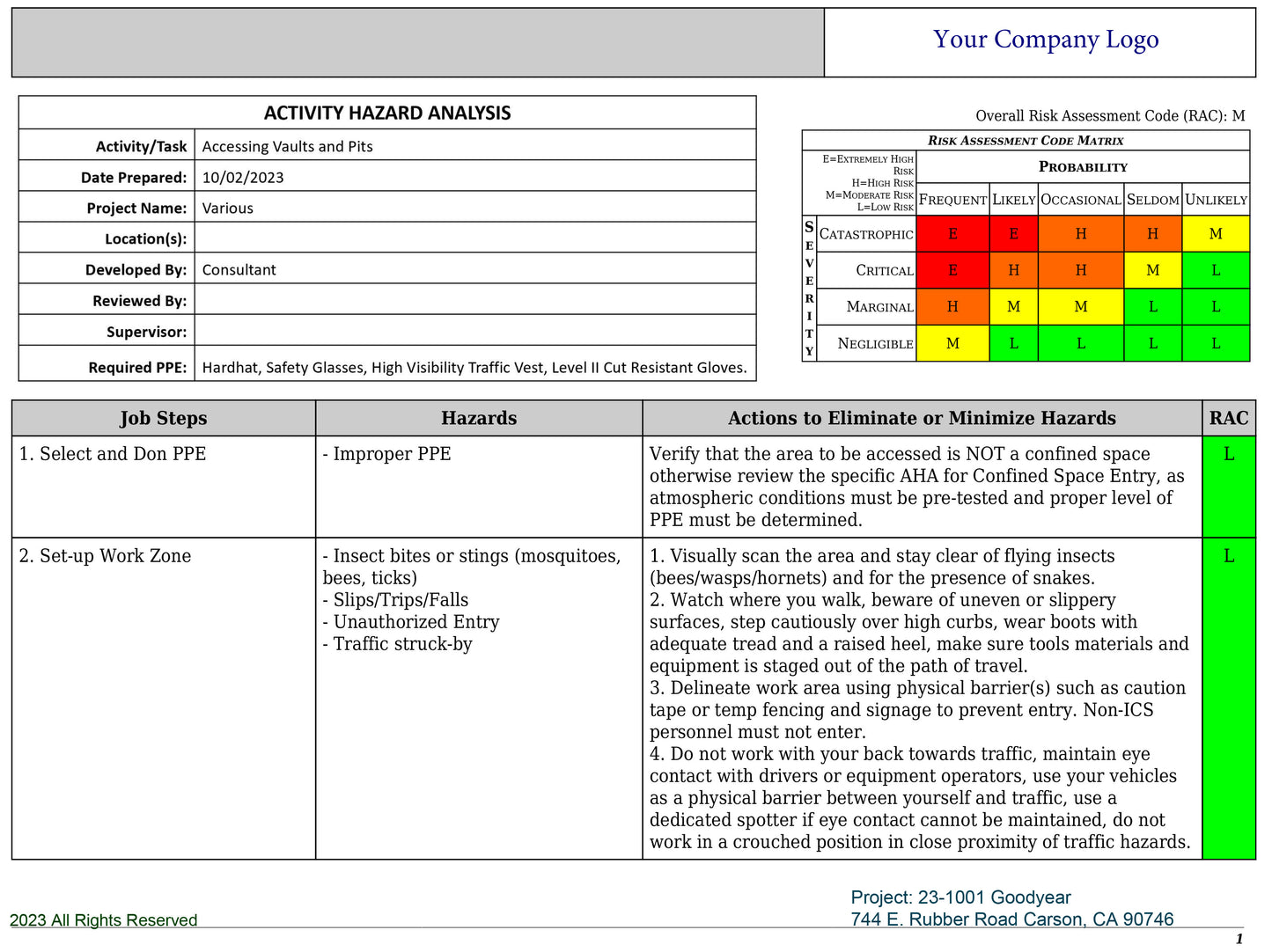Screen dimensions: 1272x952
Task: Click the Job Steps column header
Action: [x=164, y=418]
